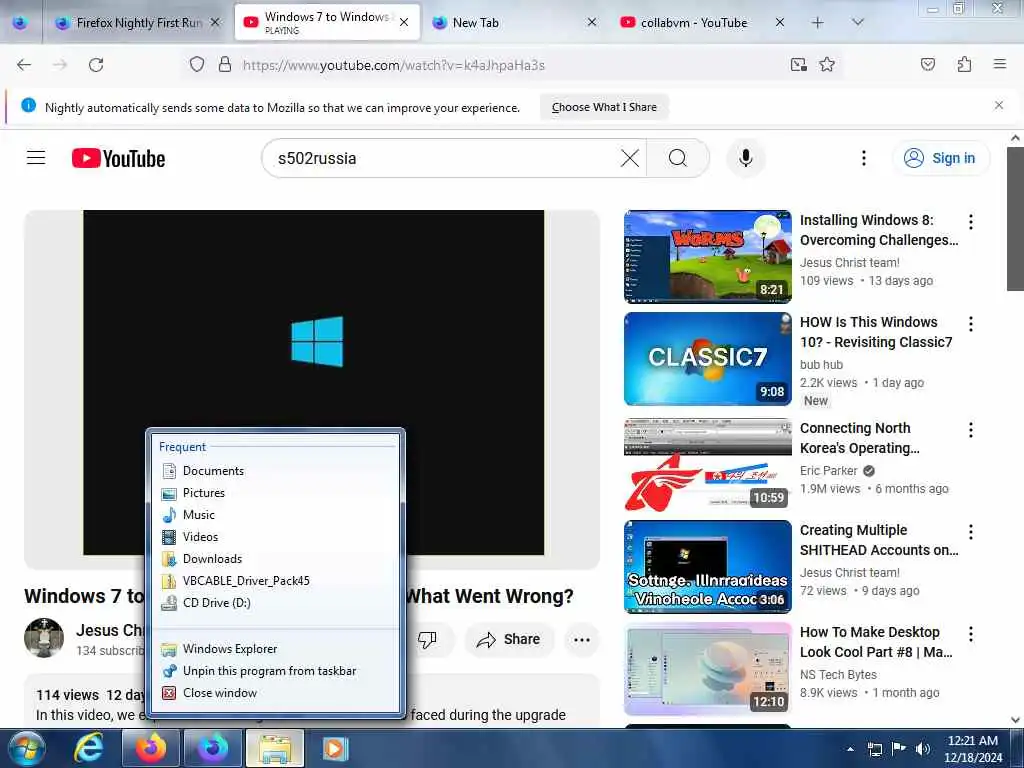Click the Share button under the video
Image resolution: width=1024 pixels, height=768 pixels.
[509, 639]
